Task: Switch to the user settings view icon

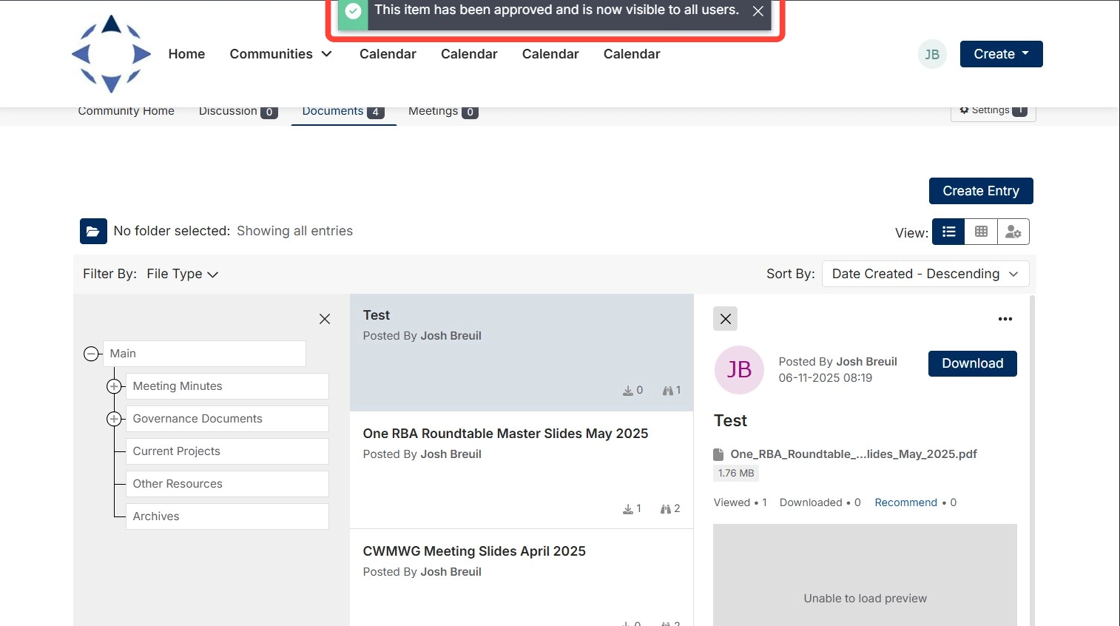Action: (x=1013, y=232)
